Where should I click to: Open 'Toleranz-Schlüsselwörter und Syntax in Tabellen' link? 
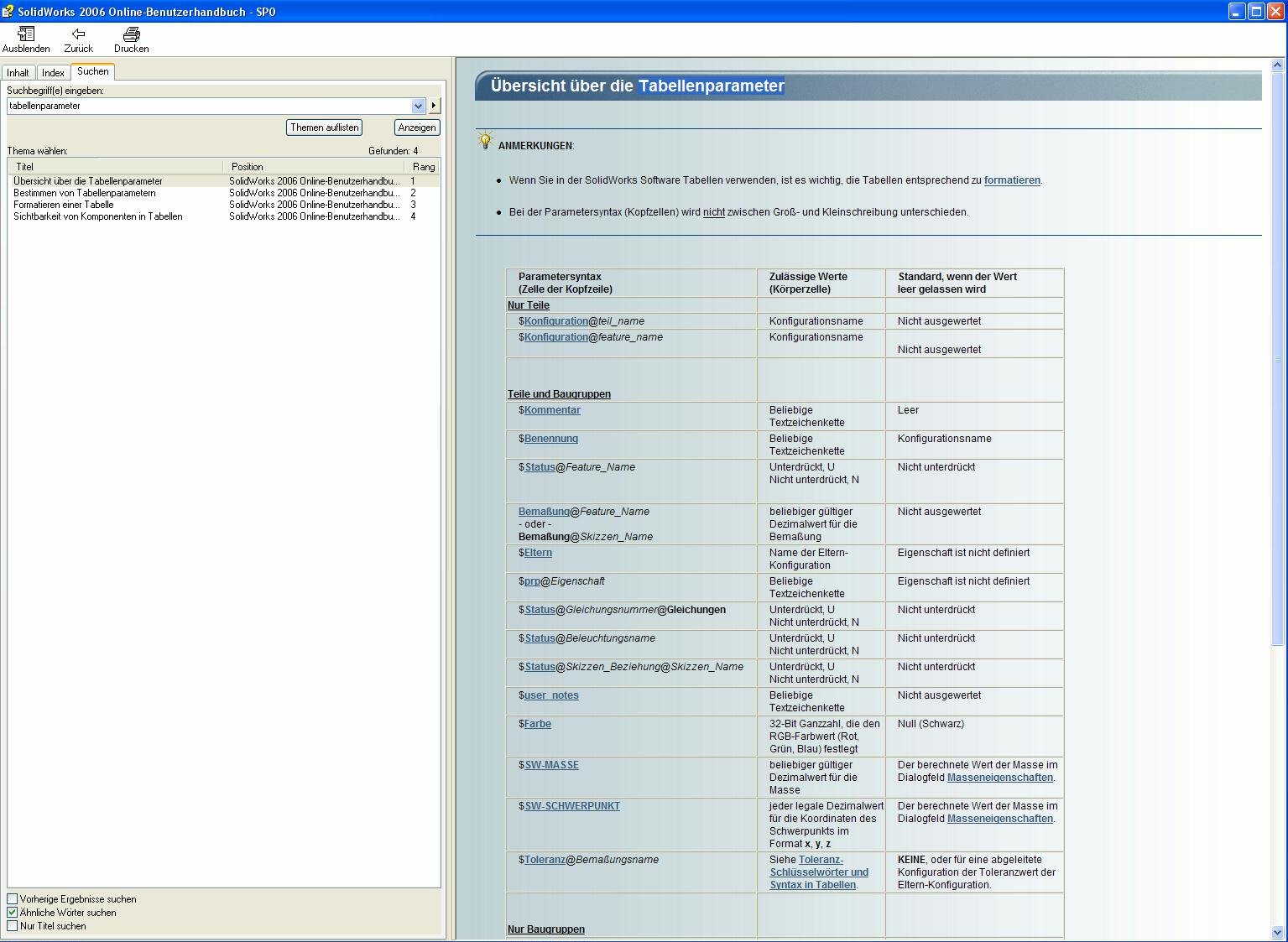819,872
